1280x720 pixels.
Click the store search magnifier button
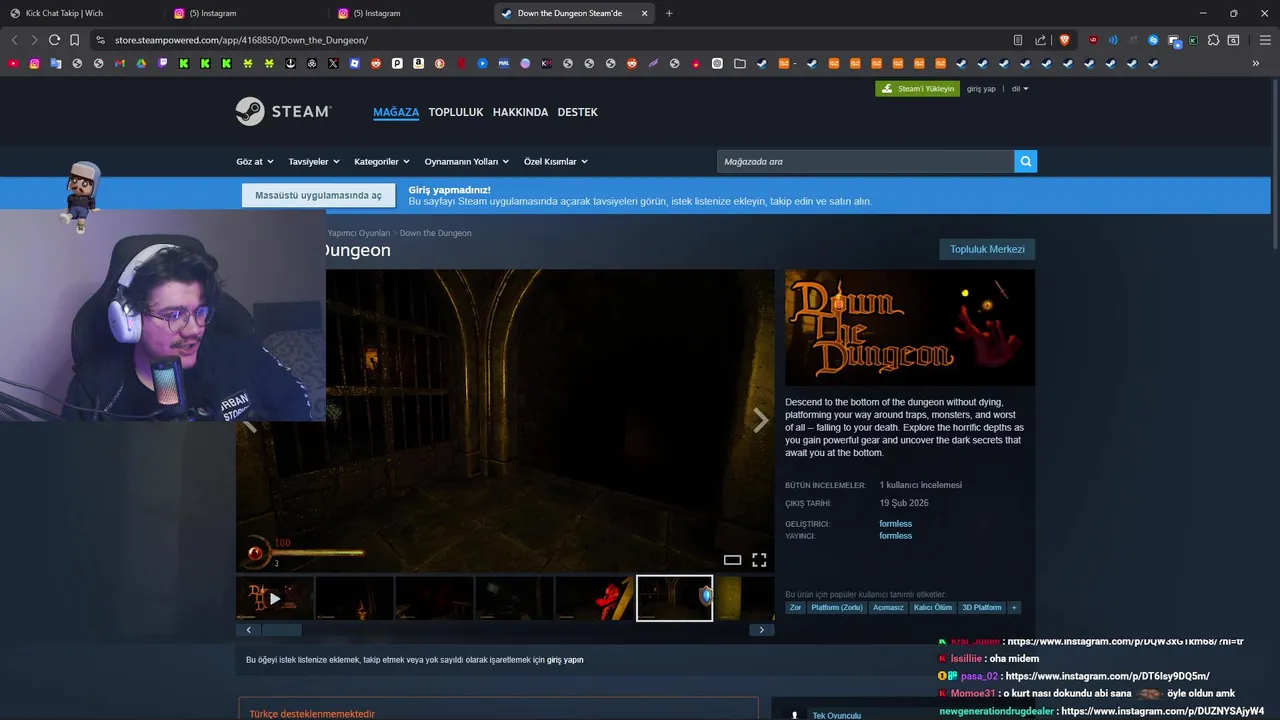(1025, 161)
